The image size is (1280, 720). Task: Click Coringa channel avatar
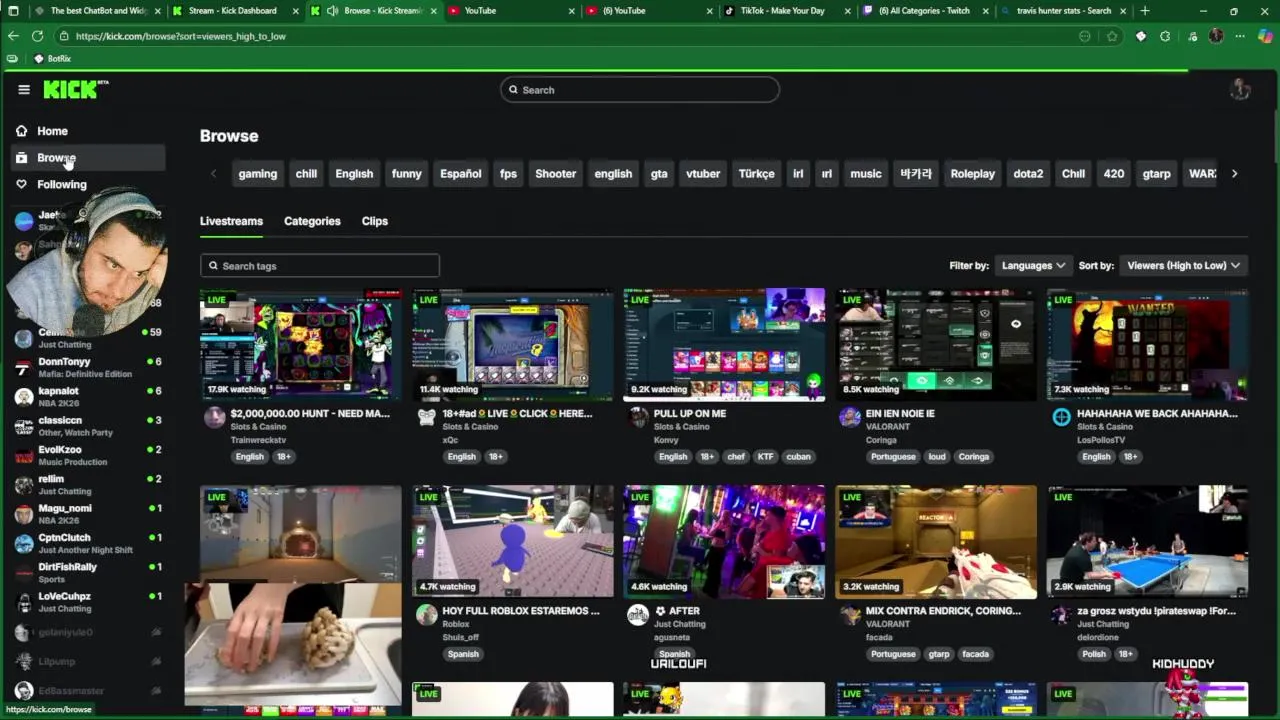coord(850,417)
